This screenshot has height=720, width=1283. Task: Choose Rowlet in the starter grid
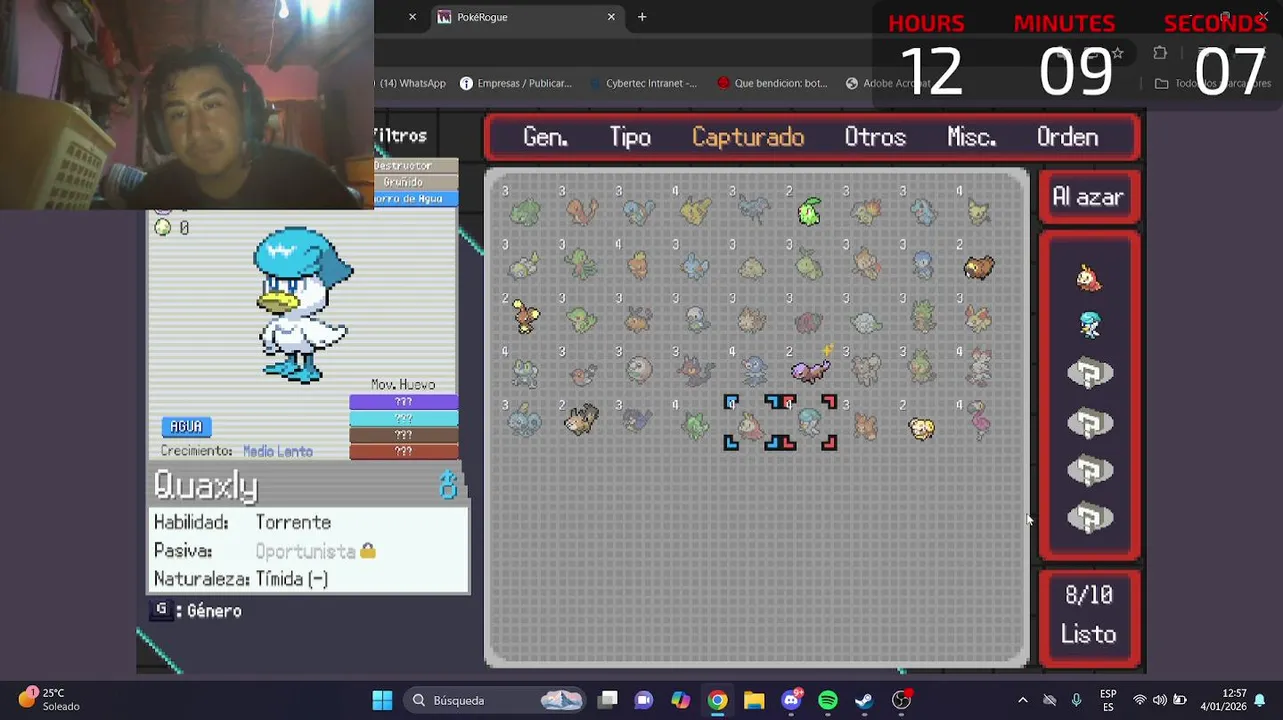(639, 372)
